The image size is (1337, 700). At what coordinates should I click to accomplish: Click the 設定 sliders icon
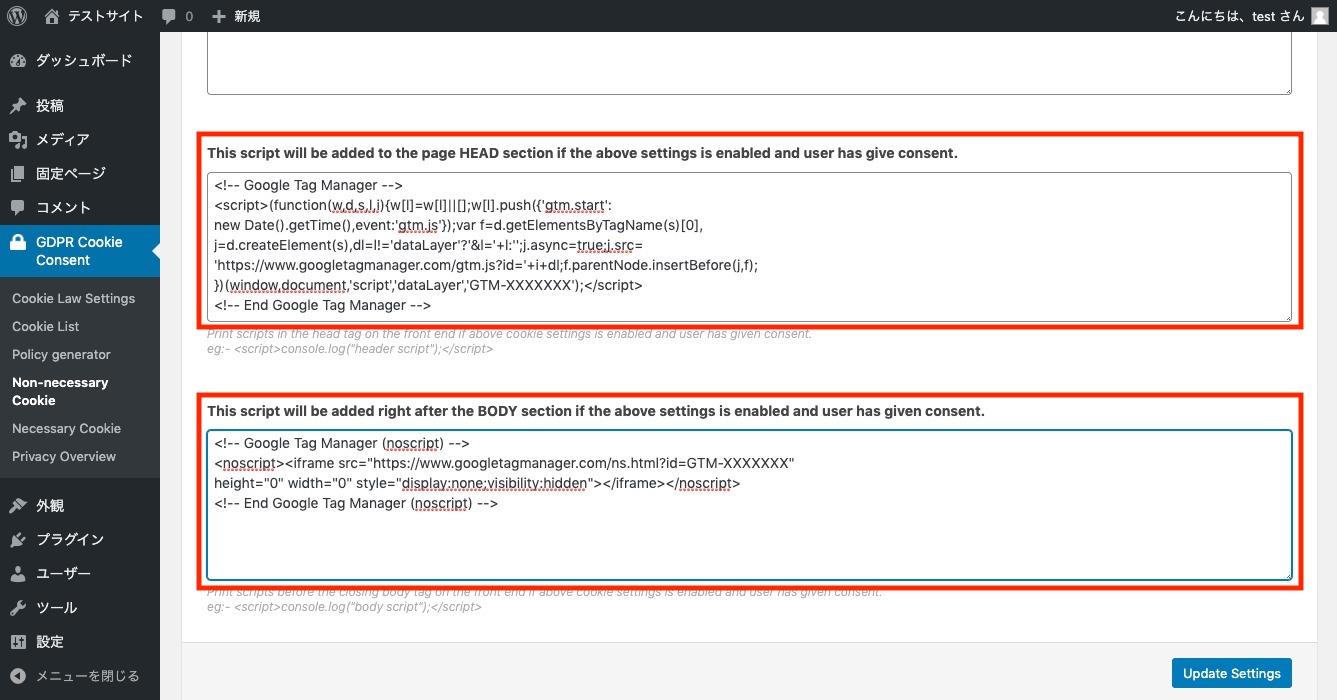pos(18,642)
